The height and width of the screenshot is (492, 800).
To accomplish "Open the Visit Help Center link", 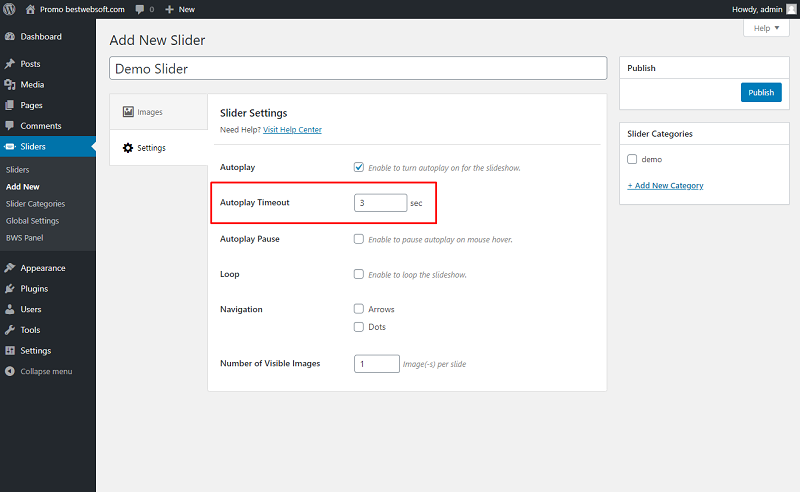I will coord(292,130).
